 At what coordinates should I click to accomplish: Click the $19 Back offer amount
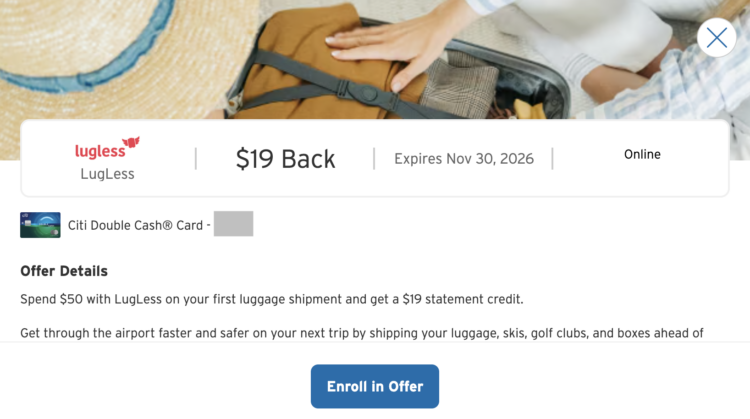point(285,159)
